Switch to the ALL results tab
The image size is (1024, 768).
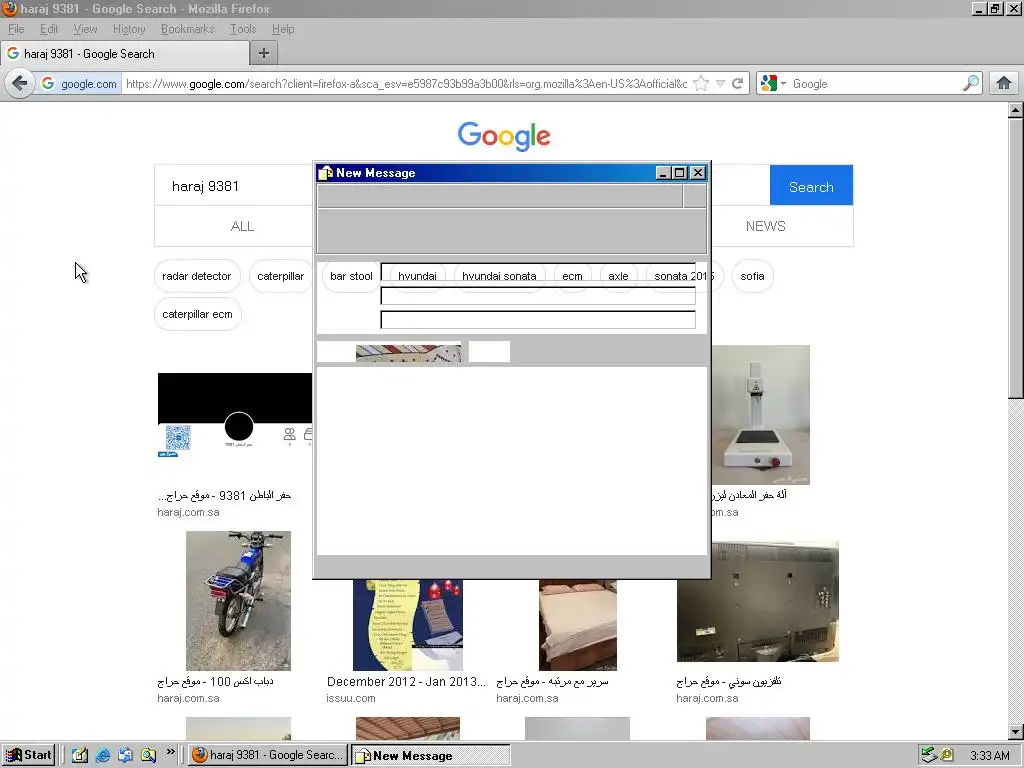[242, 226]
